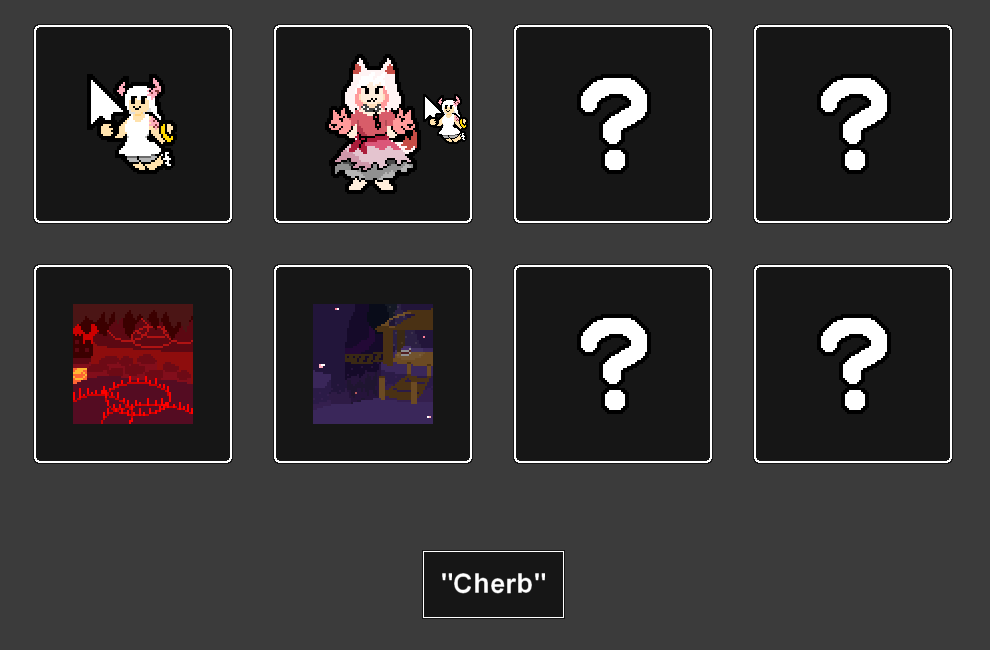The width and height of the screenshot is (990, 650).
Task: Click the large white arrow cursor in first tile
Action: [x=103, y=102]
